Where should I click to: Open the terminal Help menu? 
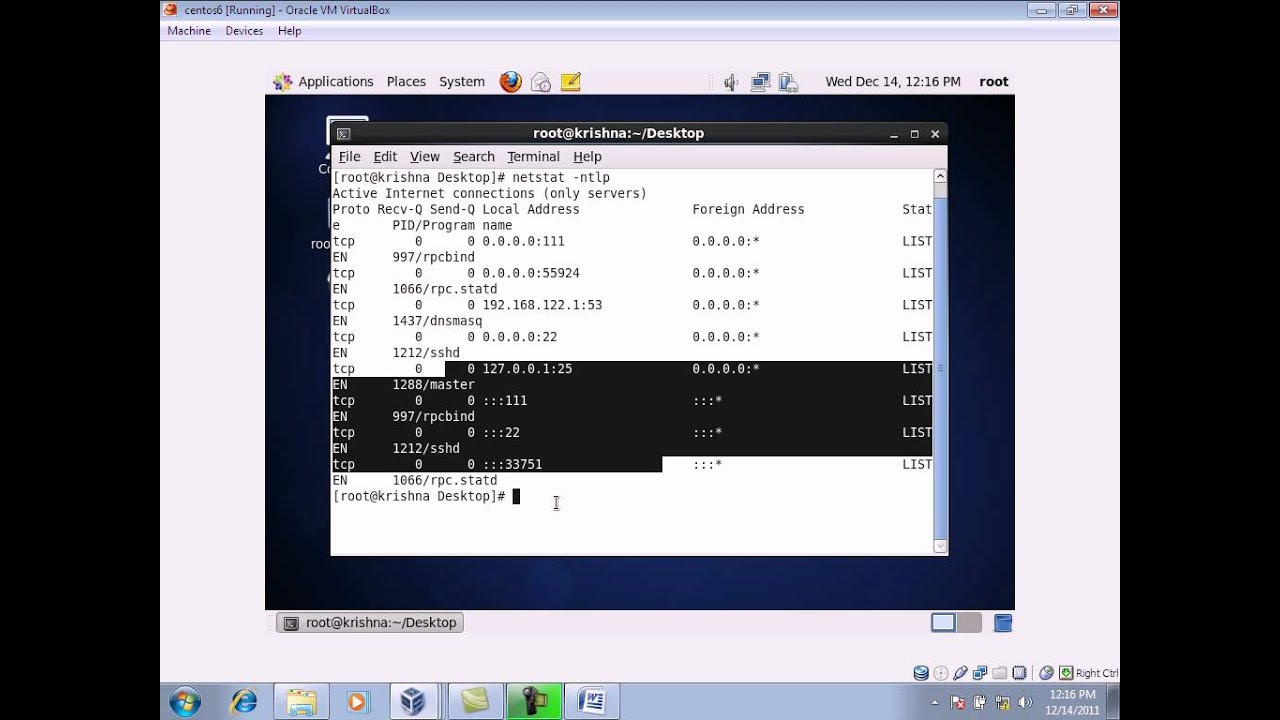click(x=587, y=157)
